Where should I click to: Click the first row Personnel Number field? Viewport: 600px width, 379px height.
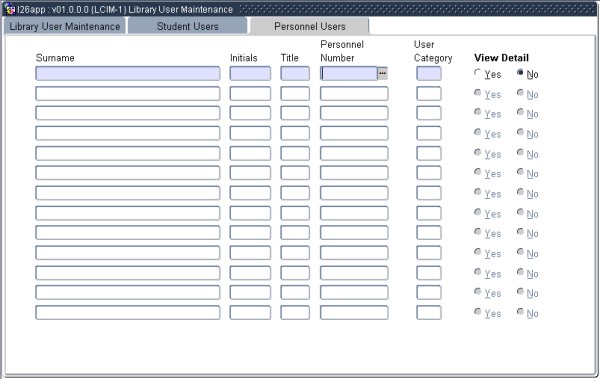click(x=349, y=74)
